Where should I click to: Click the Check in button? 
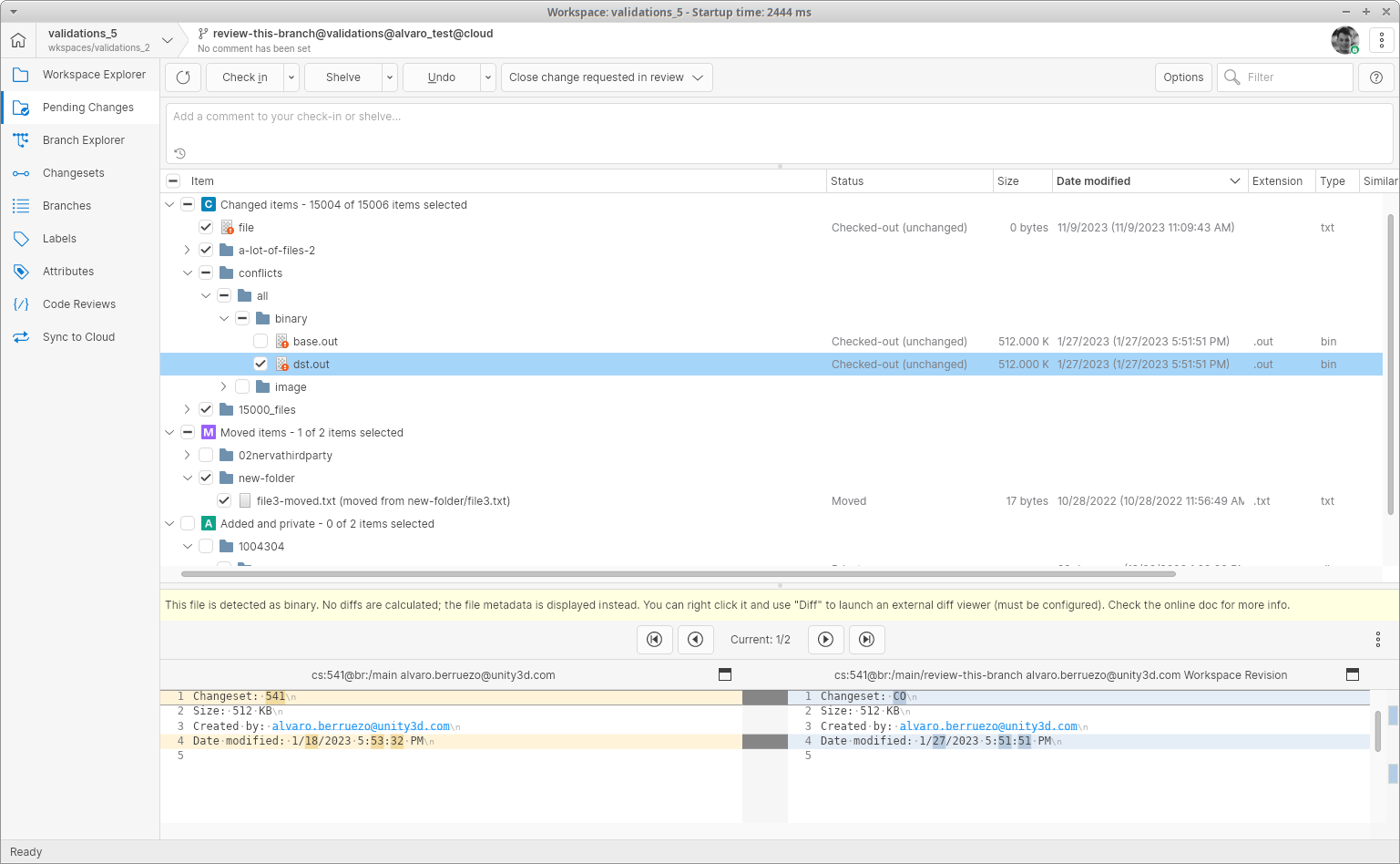(x=244, y=77)
